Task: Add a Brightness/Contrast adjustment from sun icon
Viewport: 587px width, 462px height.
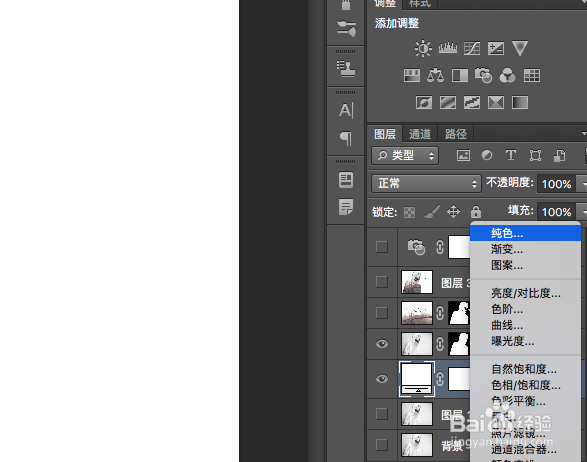Action: pos(423,48)
